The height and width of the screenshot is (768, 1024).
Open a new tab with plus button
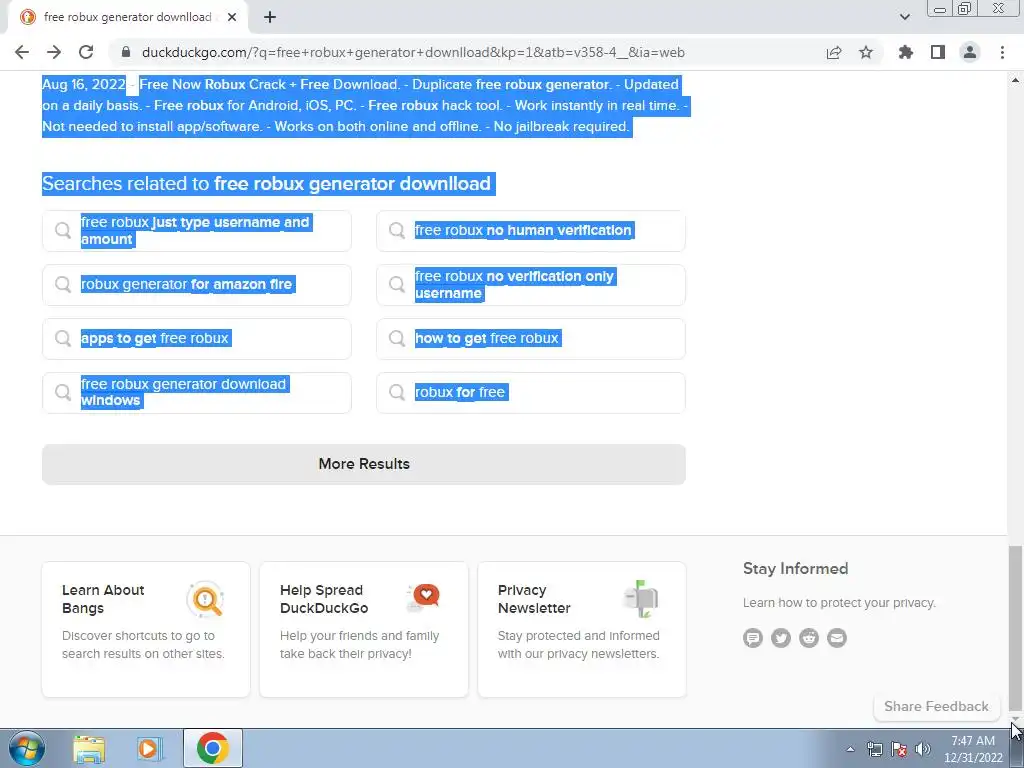coord(270,17)
